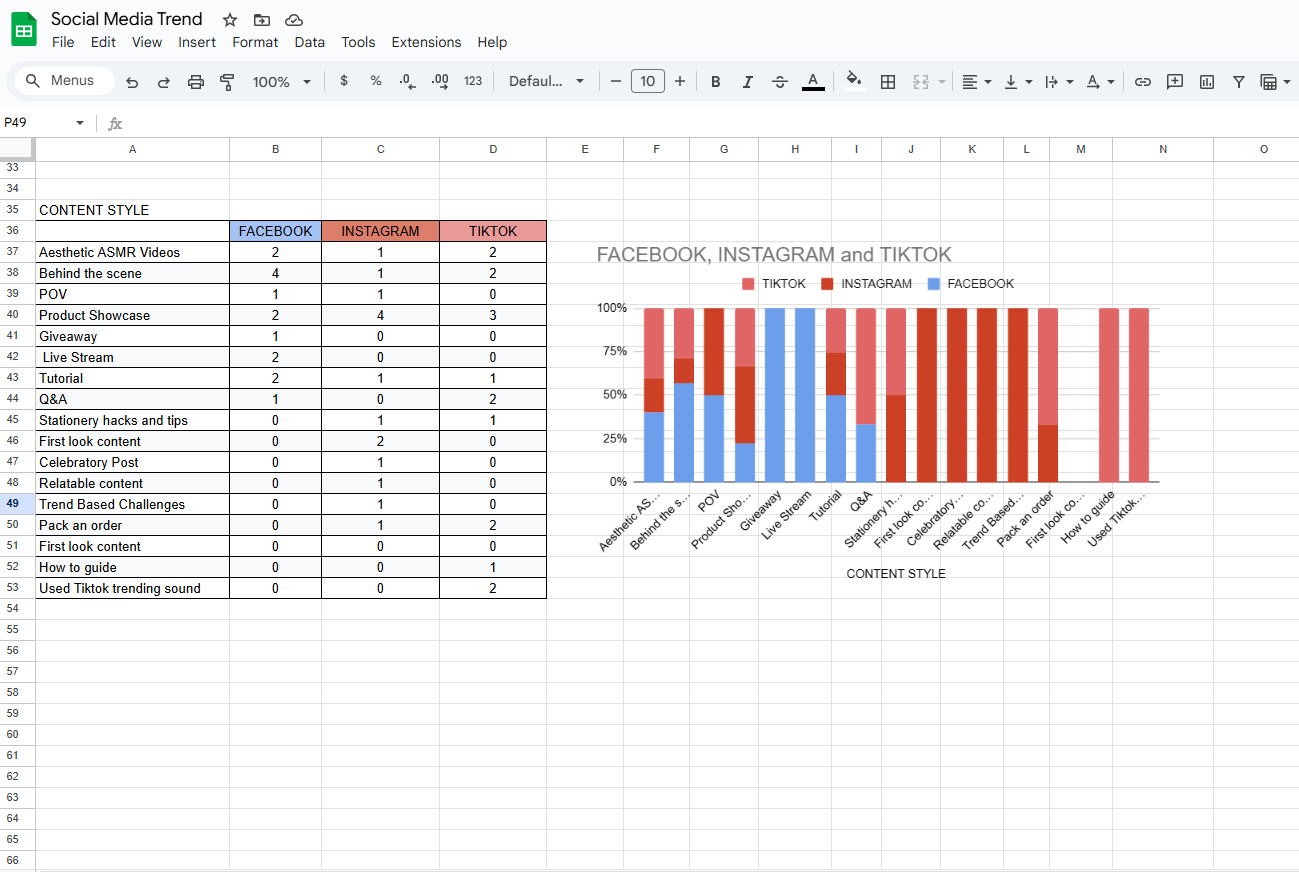
Task: Select the CONTENT STYLE cell in column A
Action: (132, 210)
